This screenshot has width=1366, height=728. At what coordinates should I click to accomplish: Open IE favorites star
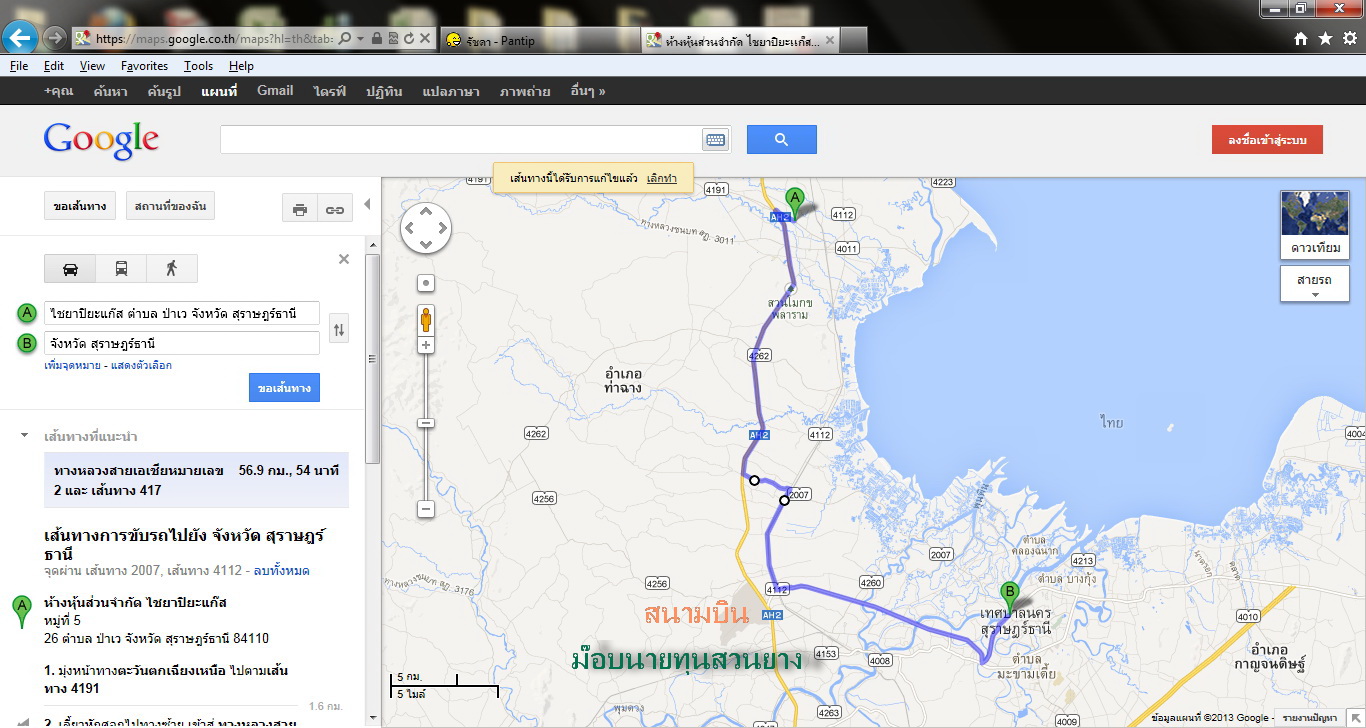point(1325,38)
